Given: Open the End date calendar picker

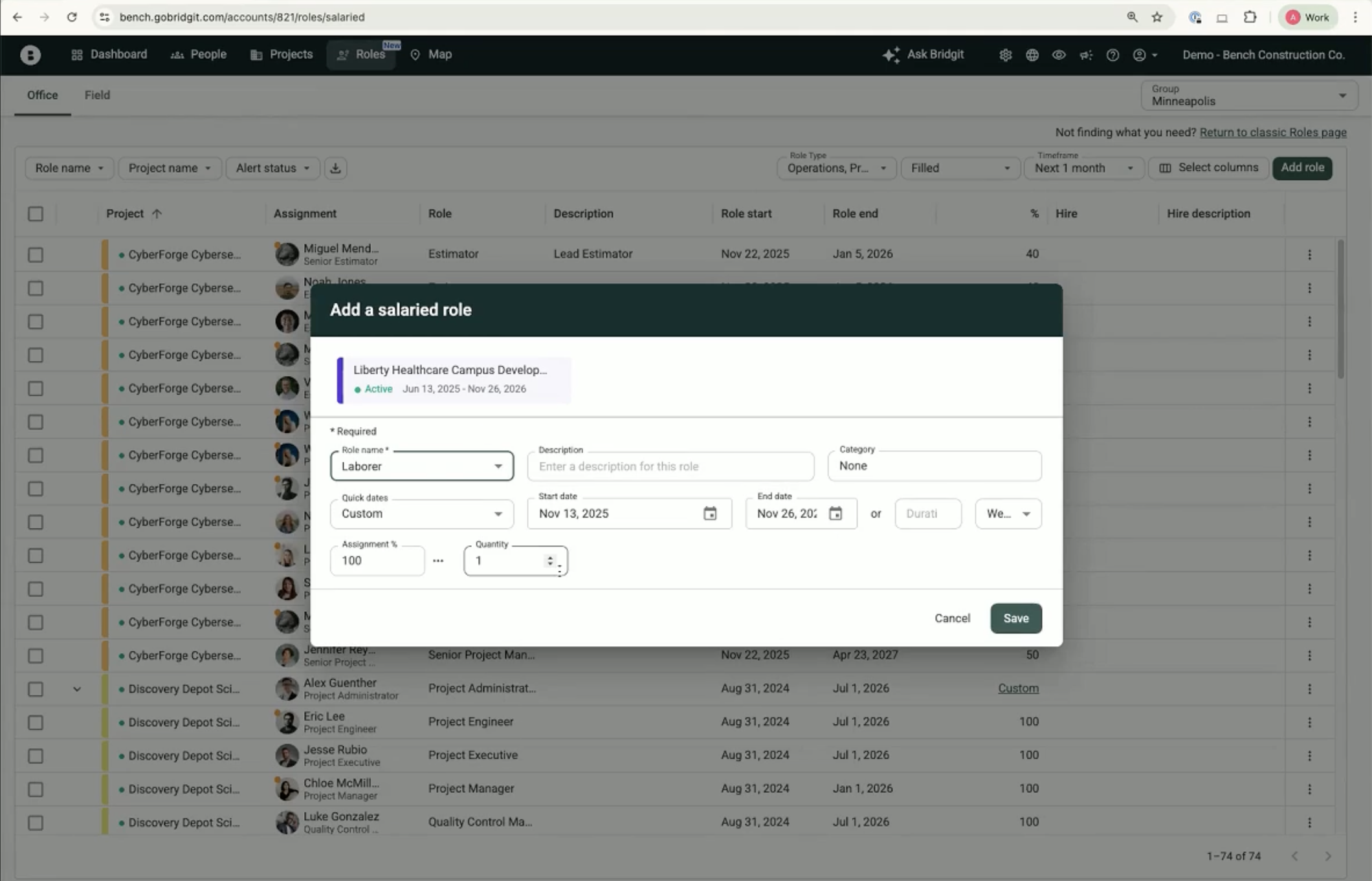Looking at the screenshot, I should click(x=835, y=514).
